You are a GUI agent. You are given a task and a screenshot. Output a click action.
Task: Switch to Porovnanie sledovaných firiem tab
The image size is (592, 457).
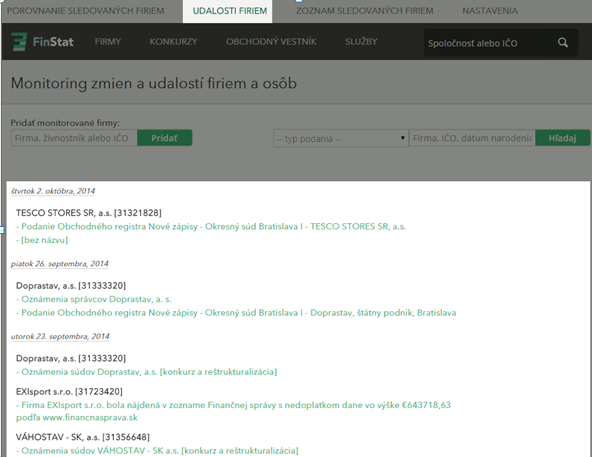pos(85,11)
